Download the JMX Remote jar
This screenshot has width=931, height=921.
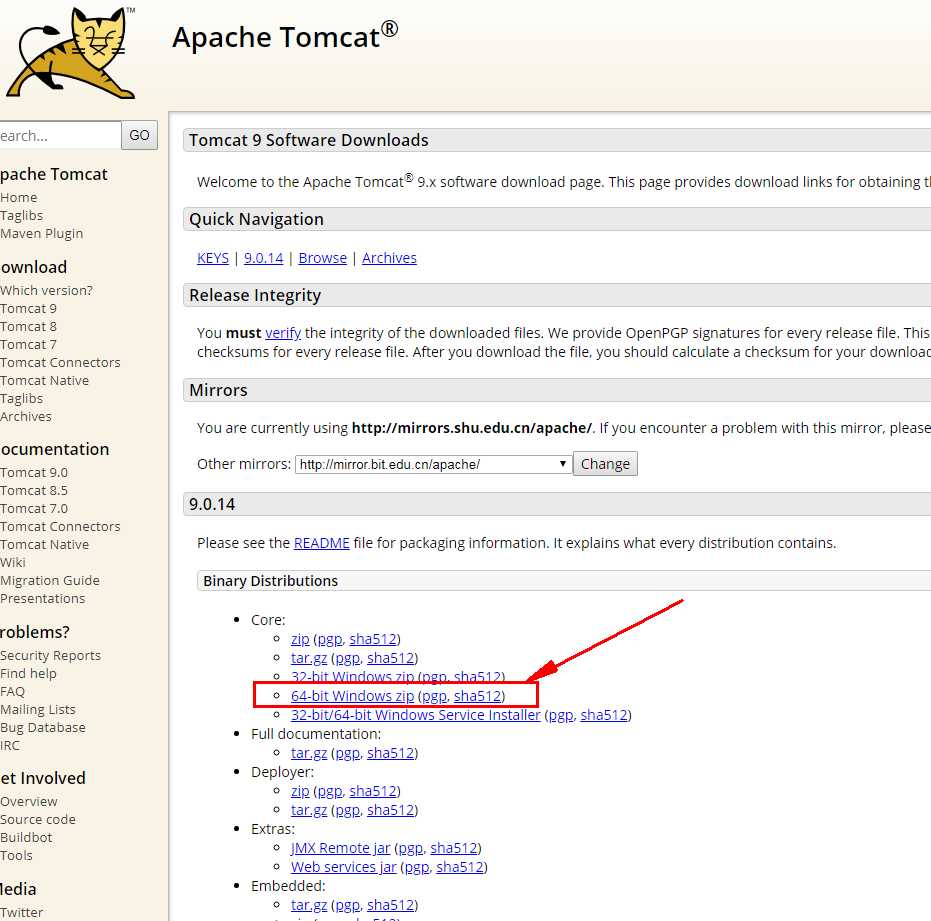click(x=341, y=849)
